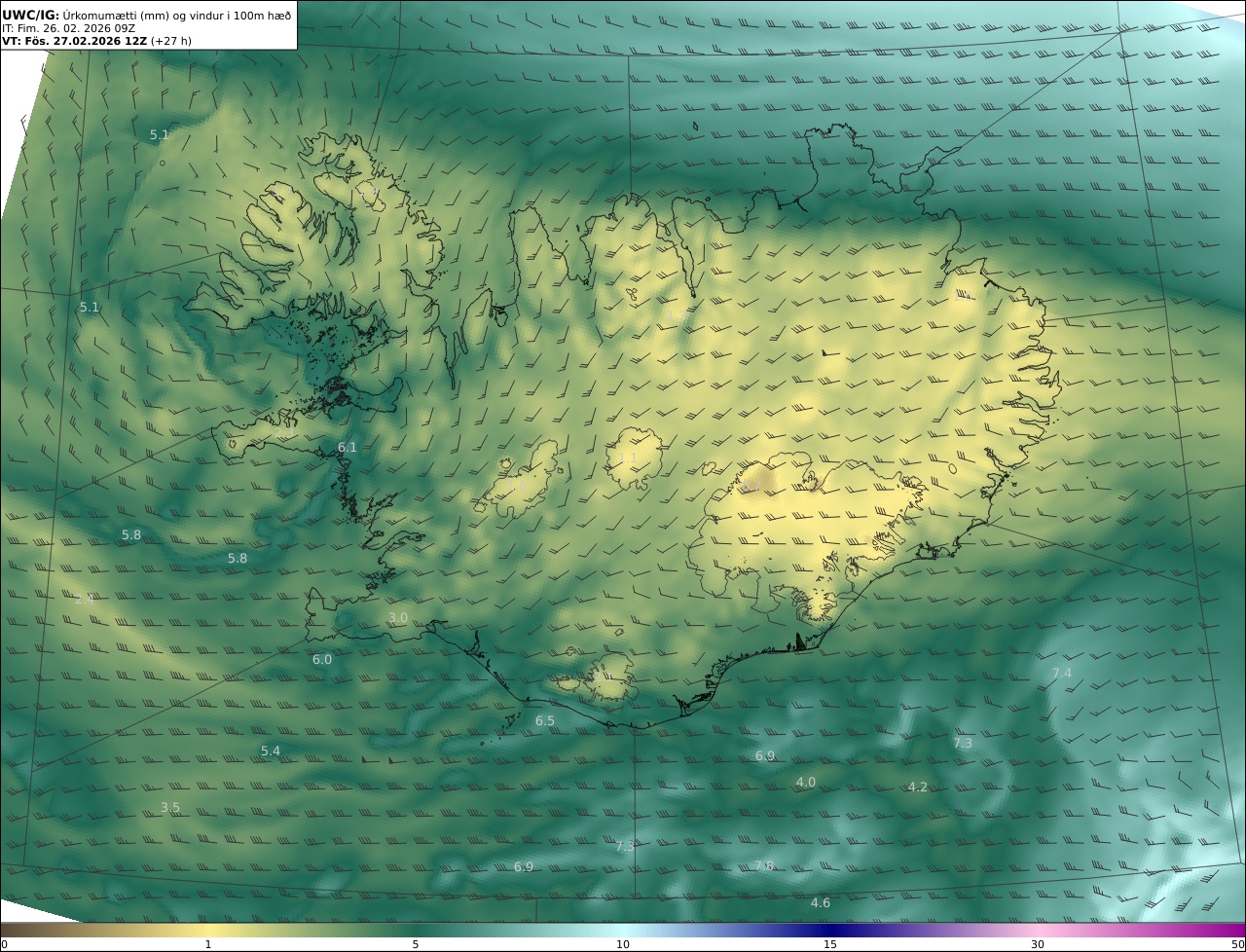The width and height of the screenshot is (1246, 952).
Task: Click the UWC/IG title label
Action: [x=30, y=15]
